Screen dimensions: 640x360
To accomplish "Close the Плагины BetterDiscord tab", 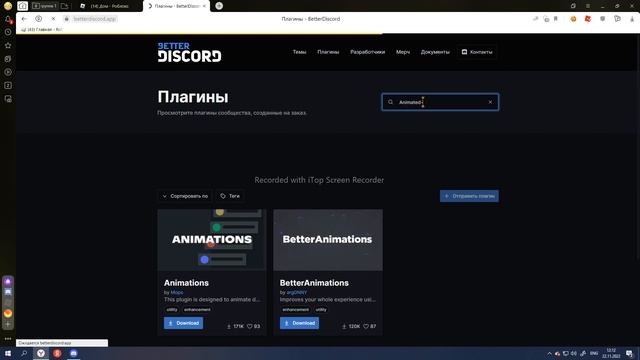I will click(204, 6).
